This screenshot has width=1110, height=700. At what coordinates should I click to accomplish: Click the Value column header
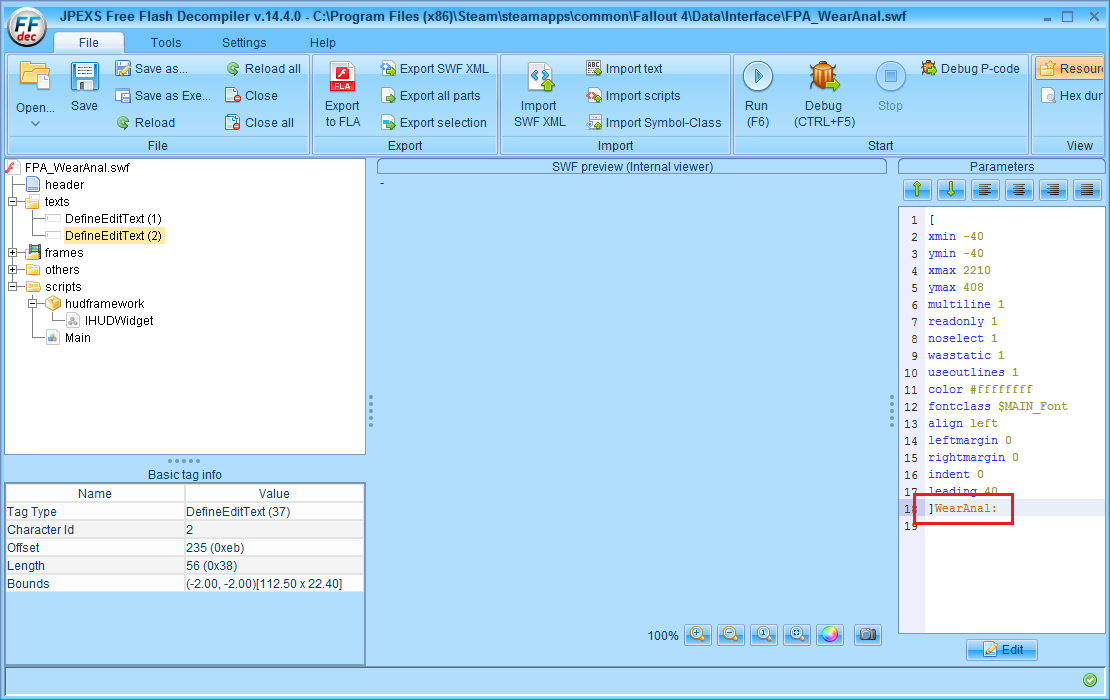[274, 493]
